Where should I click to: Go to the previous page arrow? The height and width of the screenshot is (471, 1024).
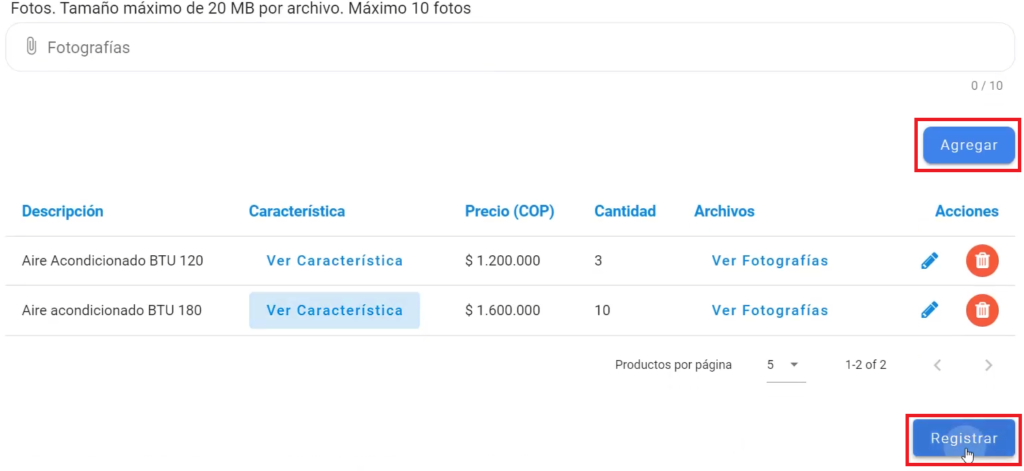click(x=938, y=365)
